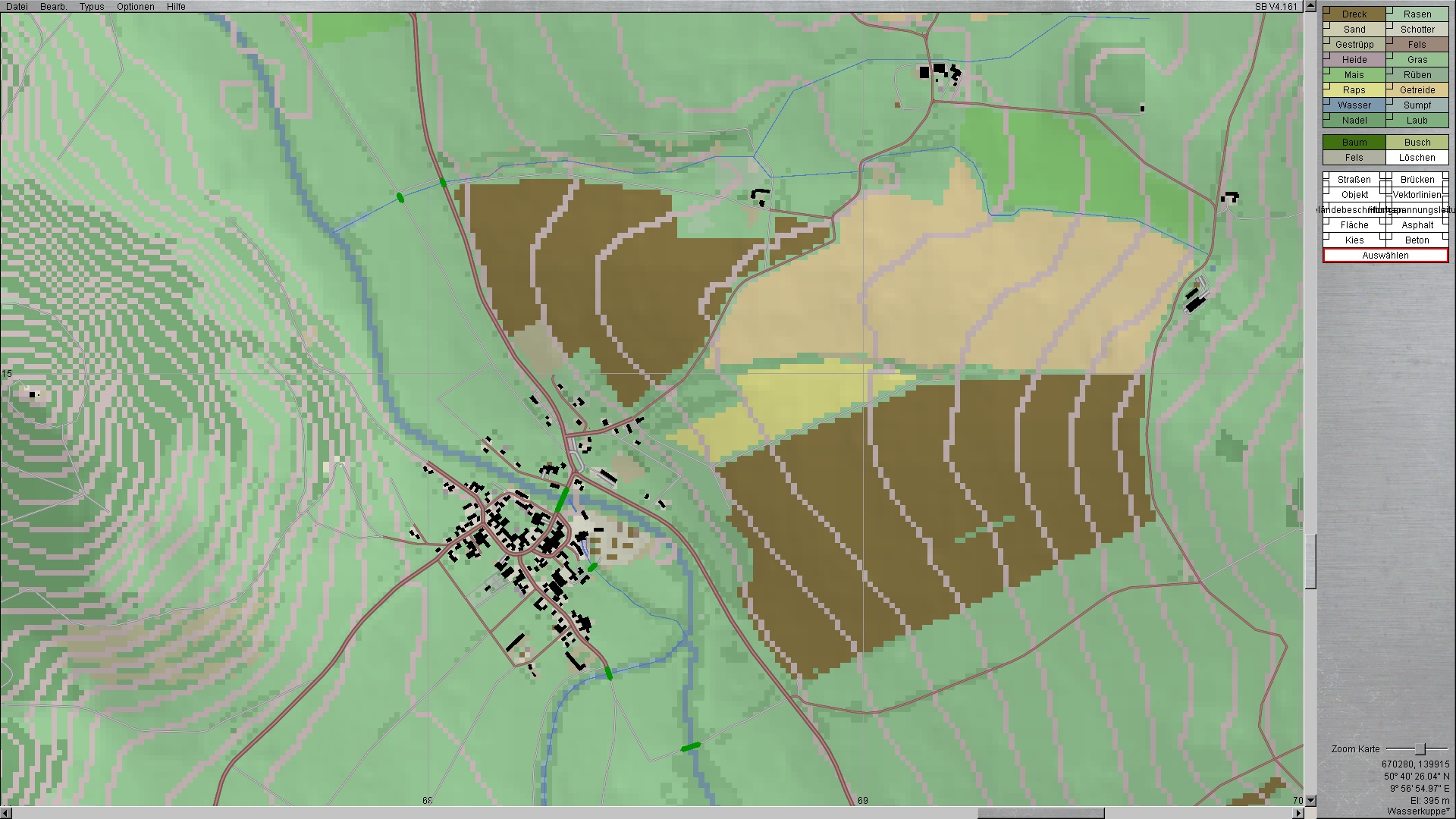Expand the Bearb. menu
Screen dimensions: 1456x819
point(53,7)
